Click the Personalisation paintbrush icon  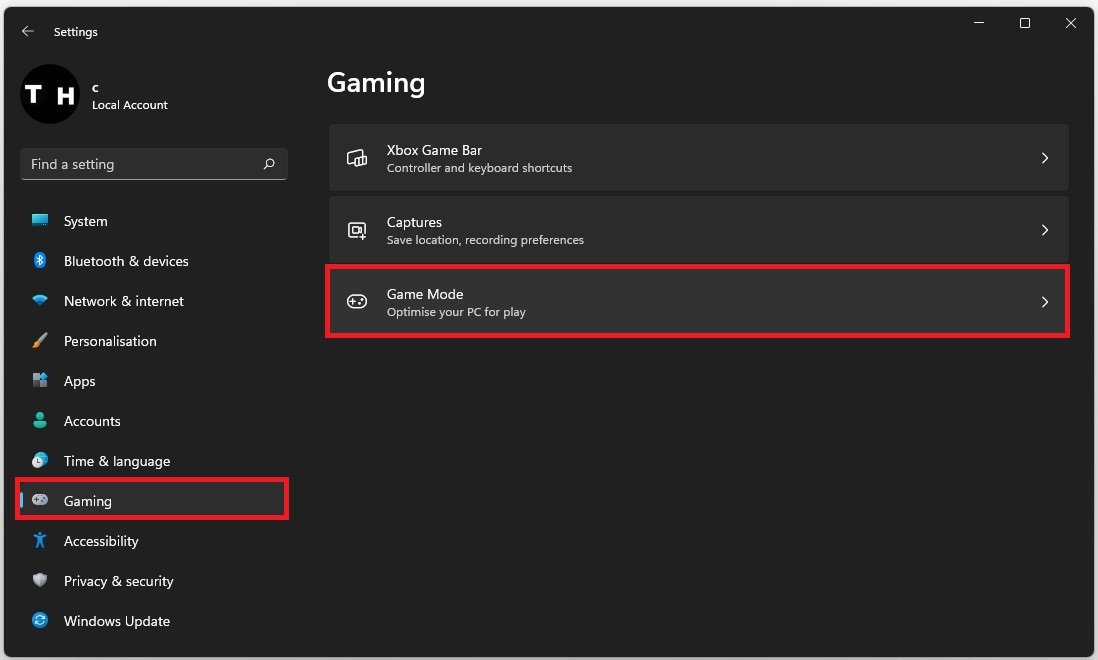pos(40,340)
